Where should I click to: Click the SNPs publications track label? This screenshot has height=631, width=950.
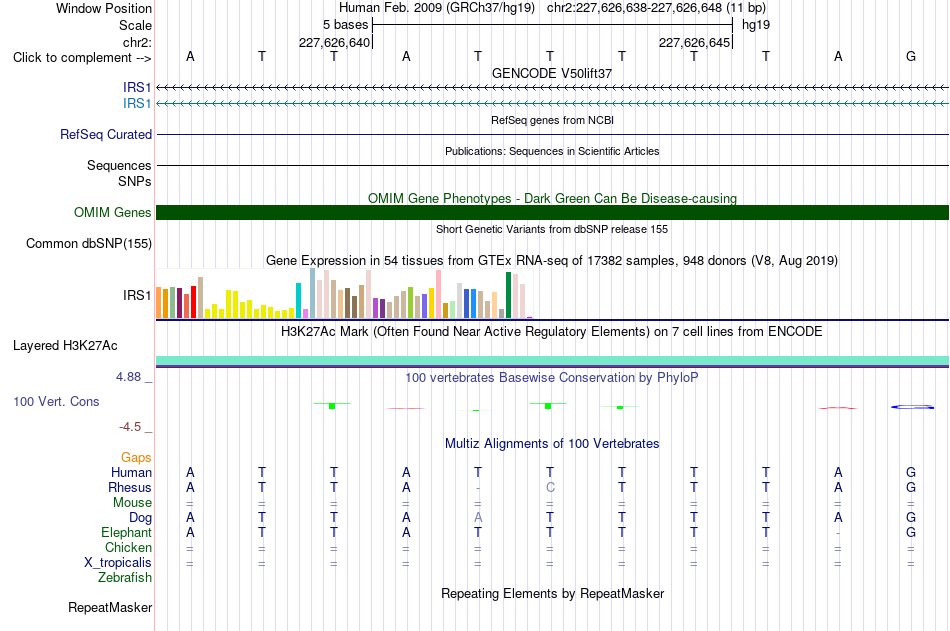[x=135, y=181]
